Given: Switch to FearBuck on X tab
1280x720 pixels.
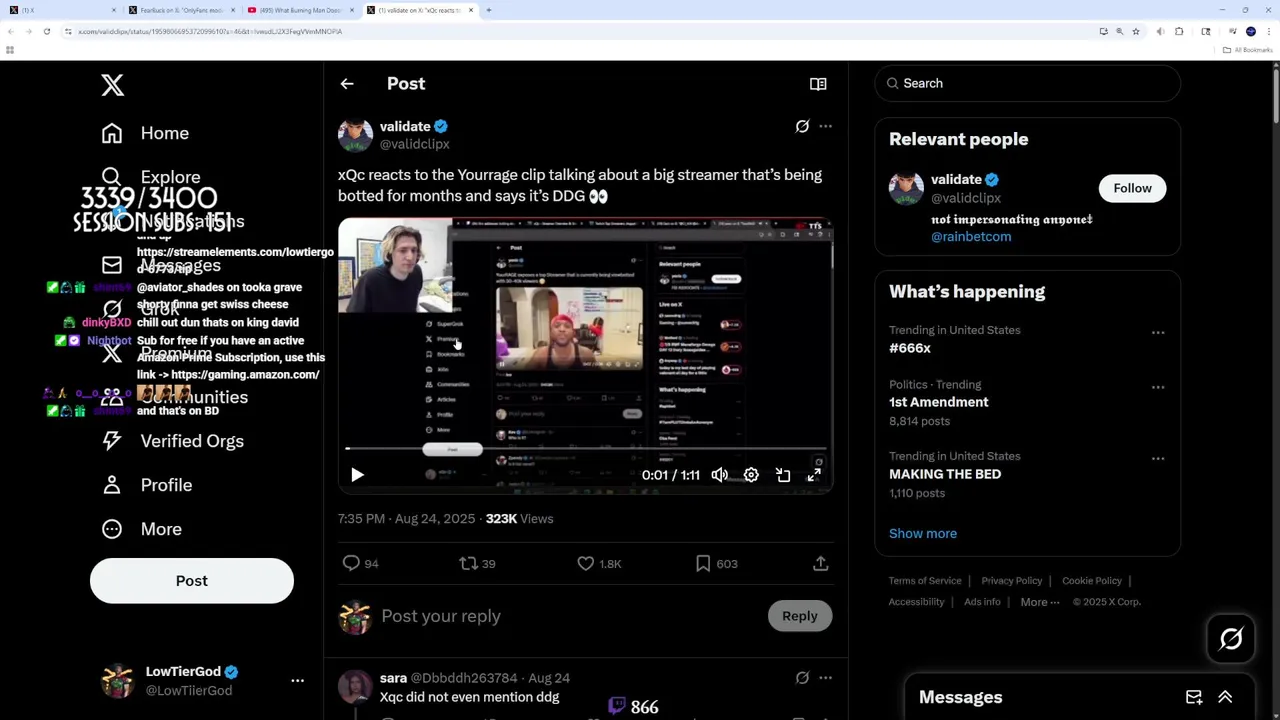Looking at the screenshot, I should tap(182, 10).
